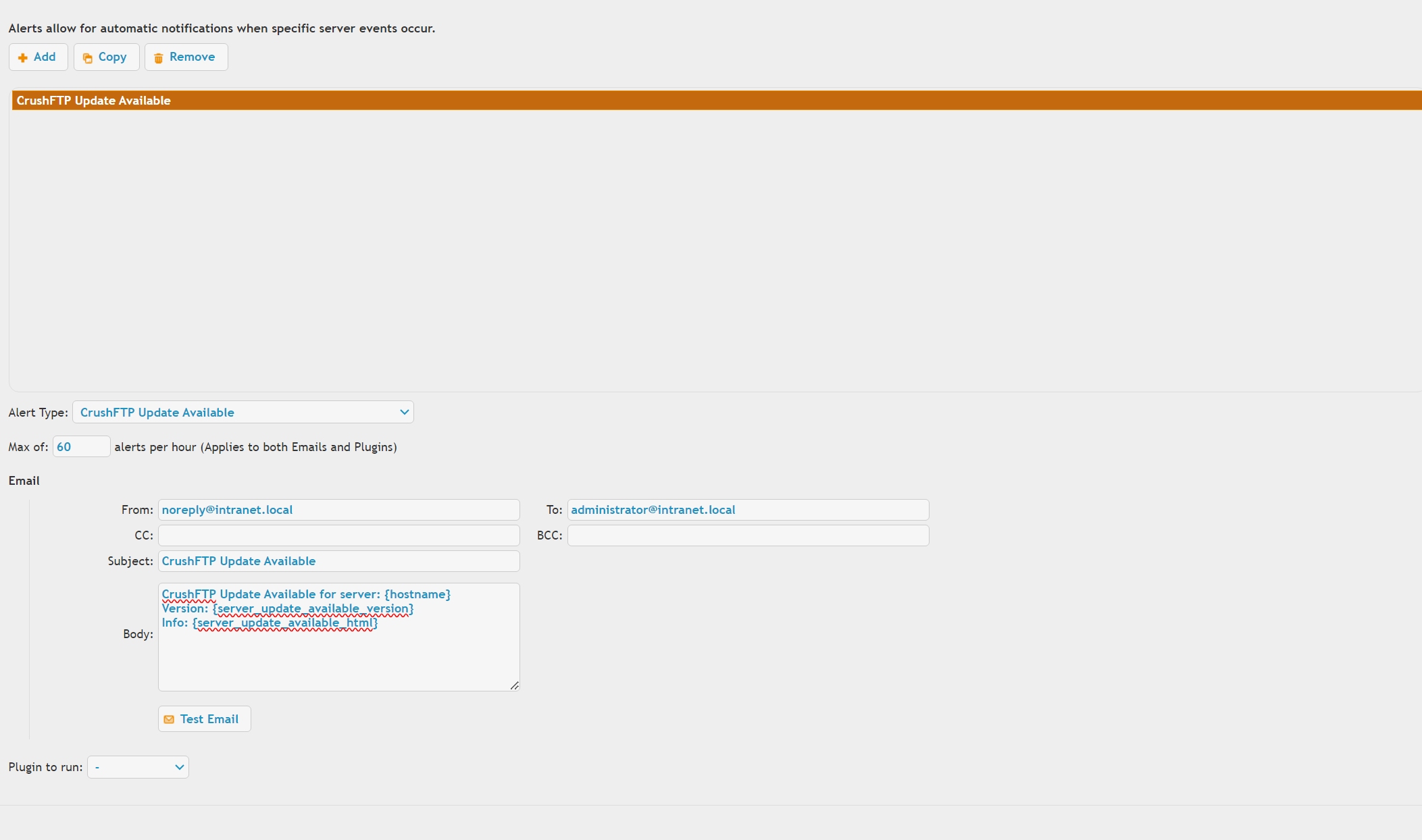Send a Test Email
Screen dimensions: 1422x840
[204, 718]
